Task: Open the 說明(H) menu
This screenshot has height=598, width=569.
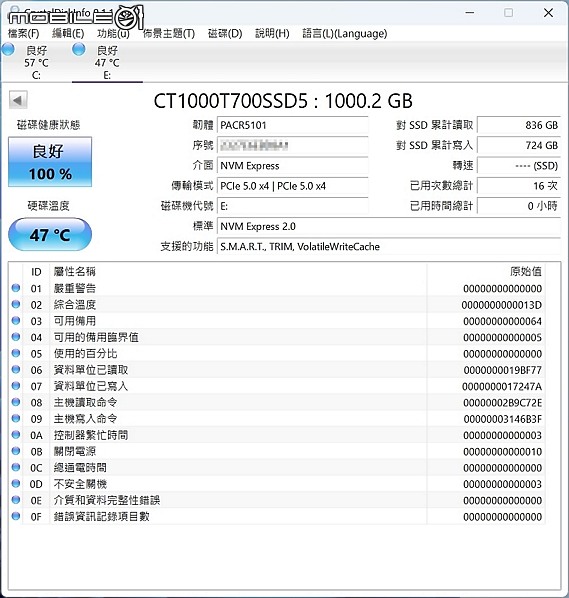Action: tap(272, 34)
